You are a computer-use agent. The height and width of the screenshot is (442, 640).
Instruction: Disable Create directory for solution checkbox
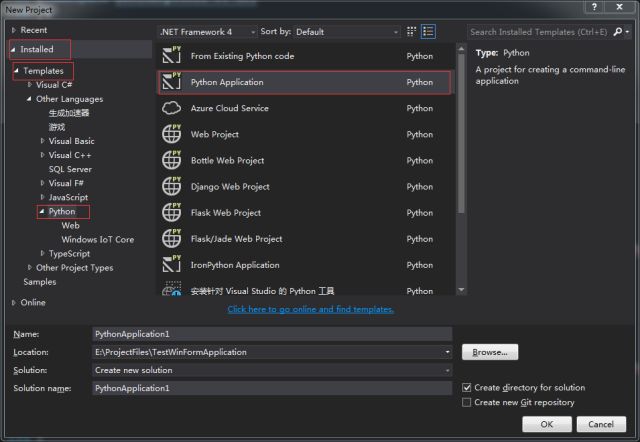[467, 388]
